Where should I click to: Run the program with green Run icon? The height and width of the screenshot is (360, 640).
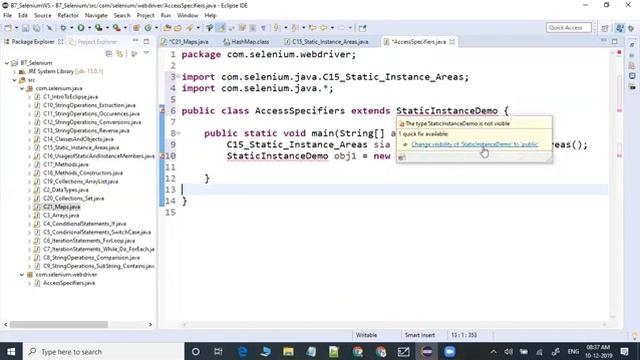click(x=81, y=28)
